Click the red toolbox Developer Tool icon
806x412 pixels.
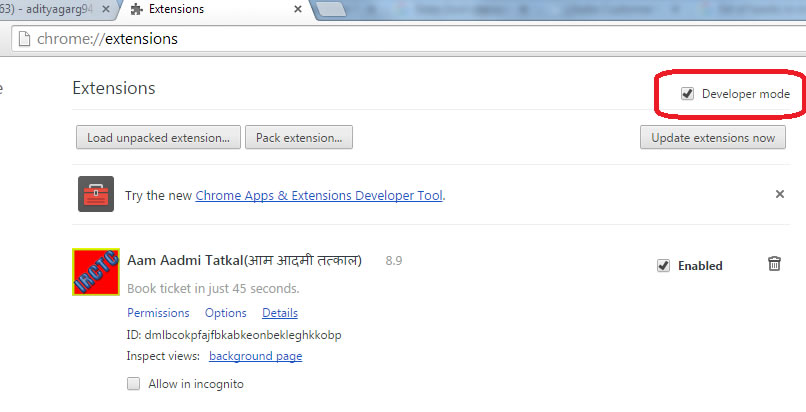click(x=96, y=194)
